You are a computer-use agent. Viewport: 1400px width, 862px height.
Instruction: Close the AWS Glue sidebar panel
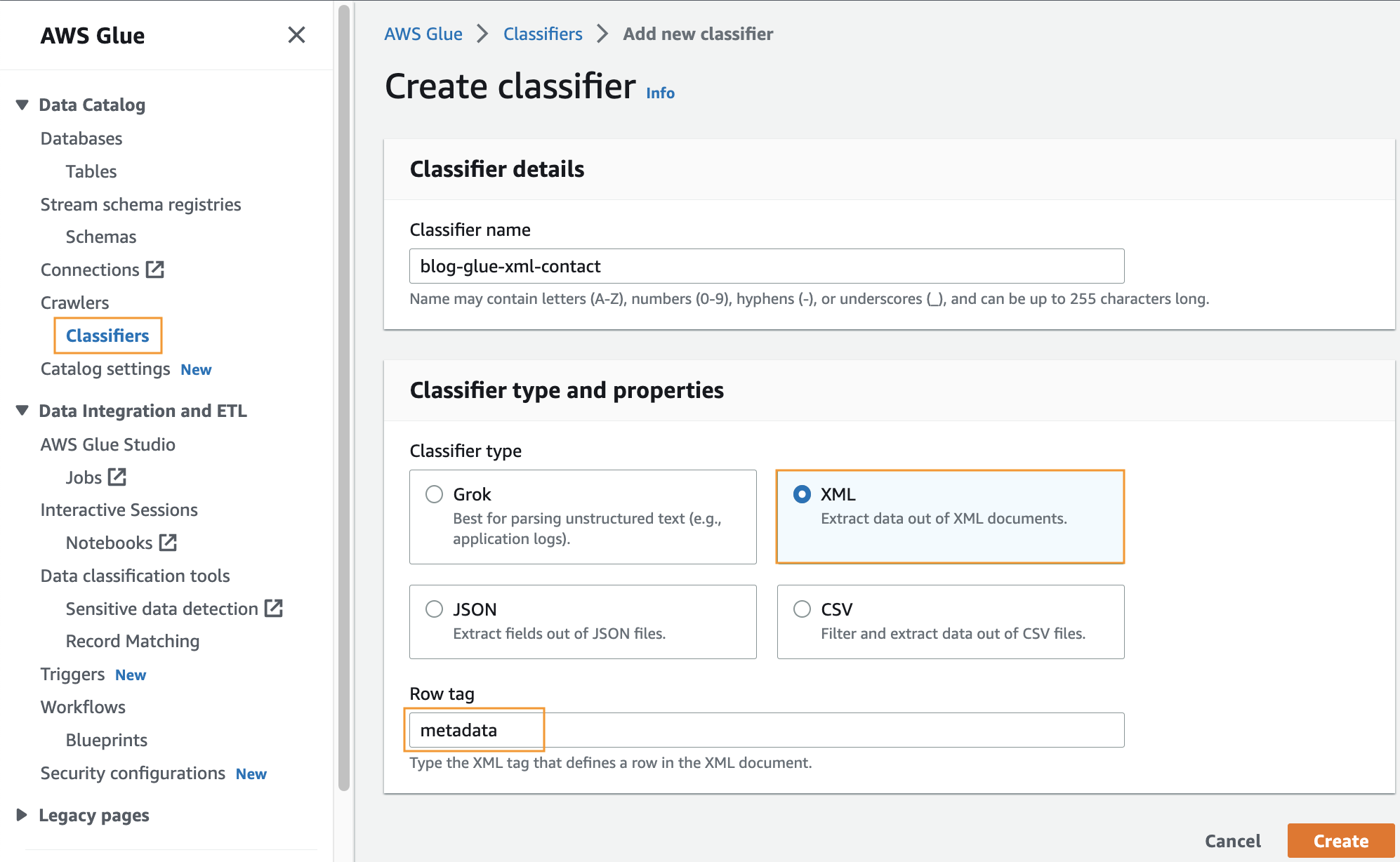point(296,35)
